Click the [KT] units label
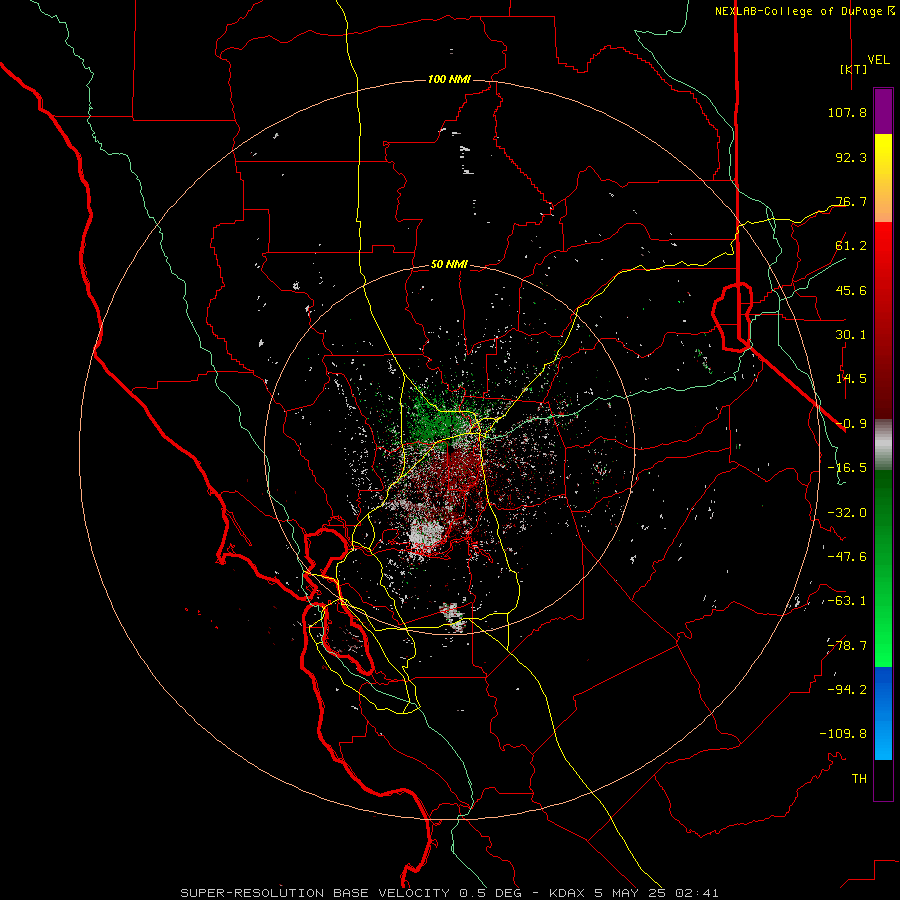The width and height of the screenshot is (900, 900). (x=854, y=69)
